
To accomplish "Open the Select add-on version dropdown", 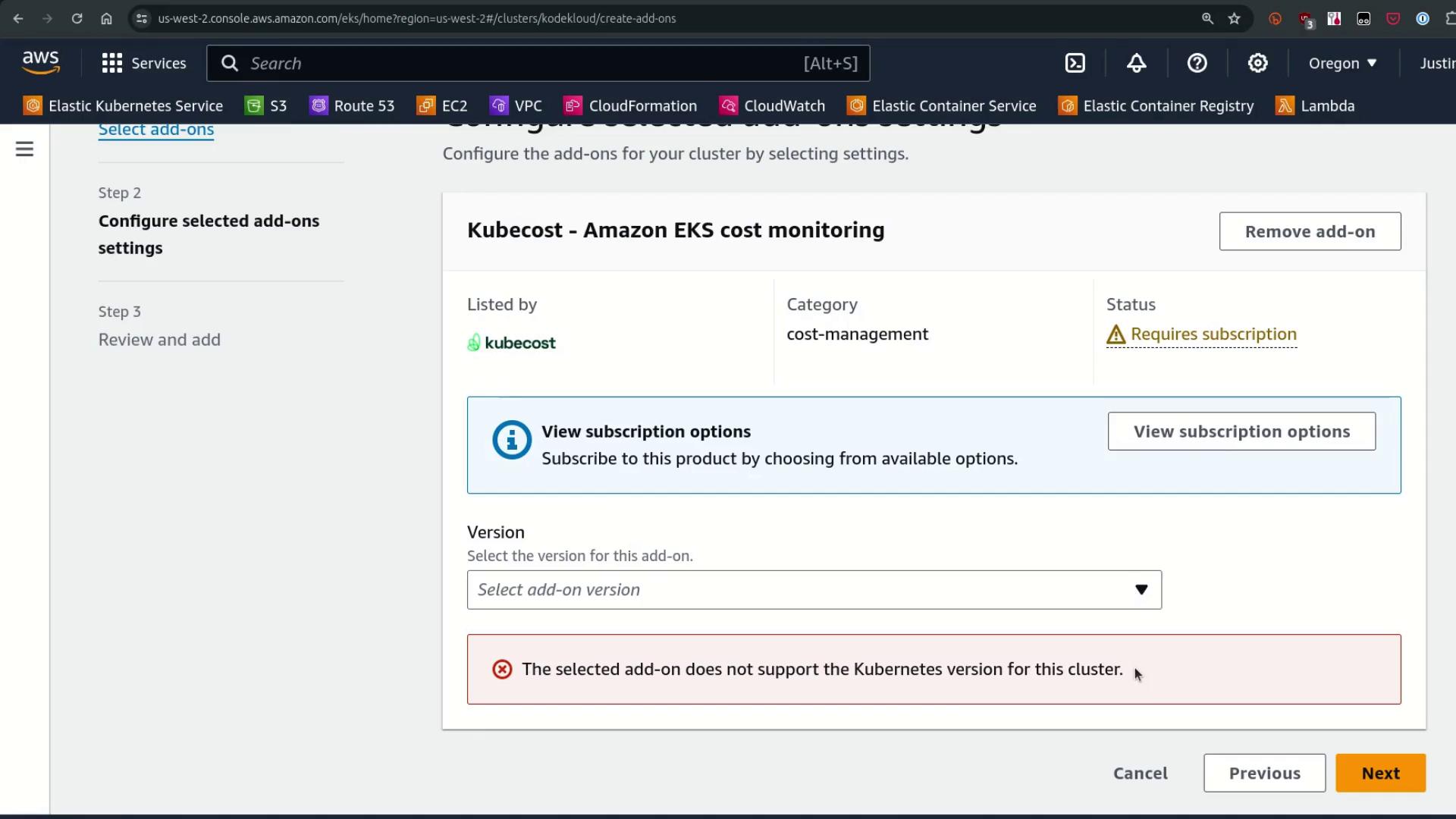I will pyautogui.click(x=814, y=590).
